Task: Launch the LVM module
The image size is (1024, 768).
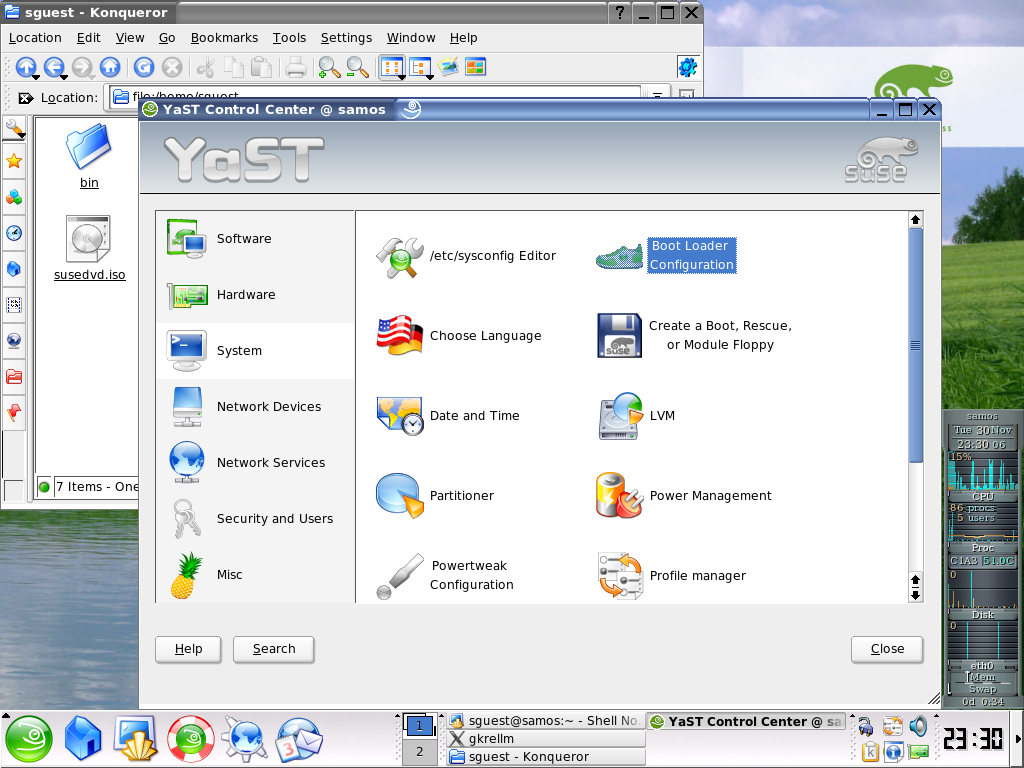Action: (637, 415)
